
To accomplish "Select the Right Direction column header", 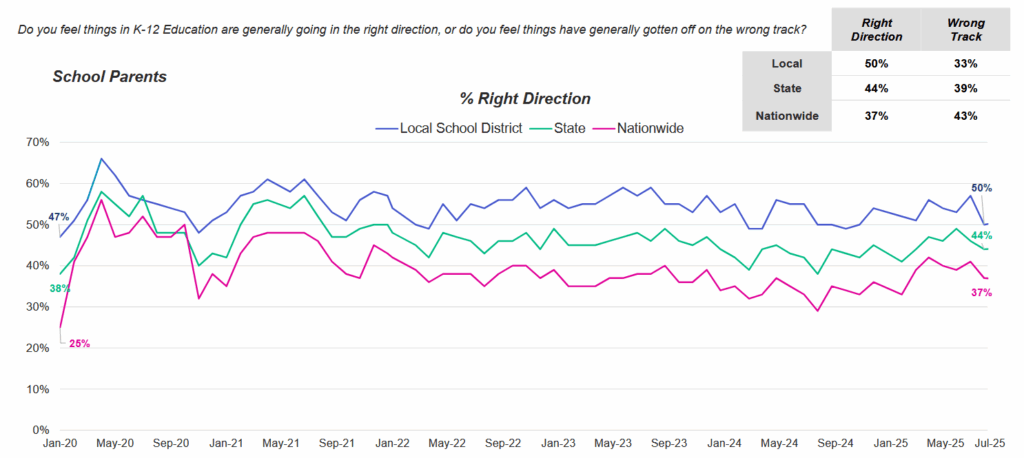I will click(876, 28).
